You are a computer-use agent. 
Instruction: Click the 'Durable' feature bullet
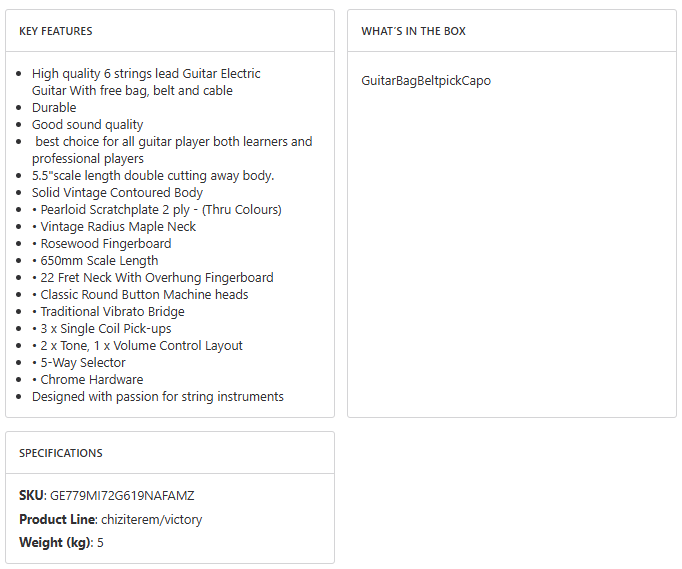[x=54, y=108]
